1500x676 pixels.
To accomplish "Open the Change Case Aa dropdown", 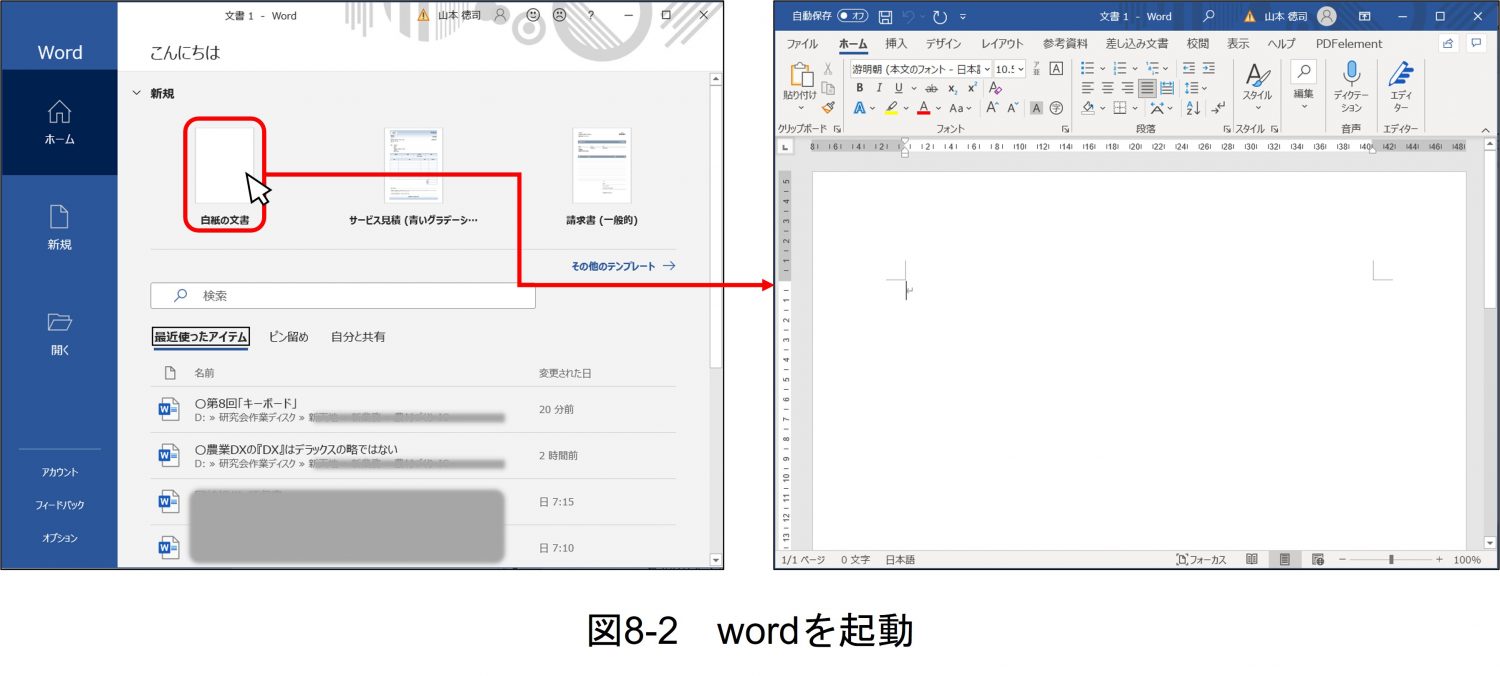I will (x=960, y=108).
